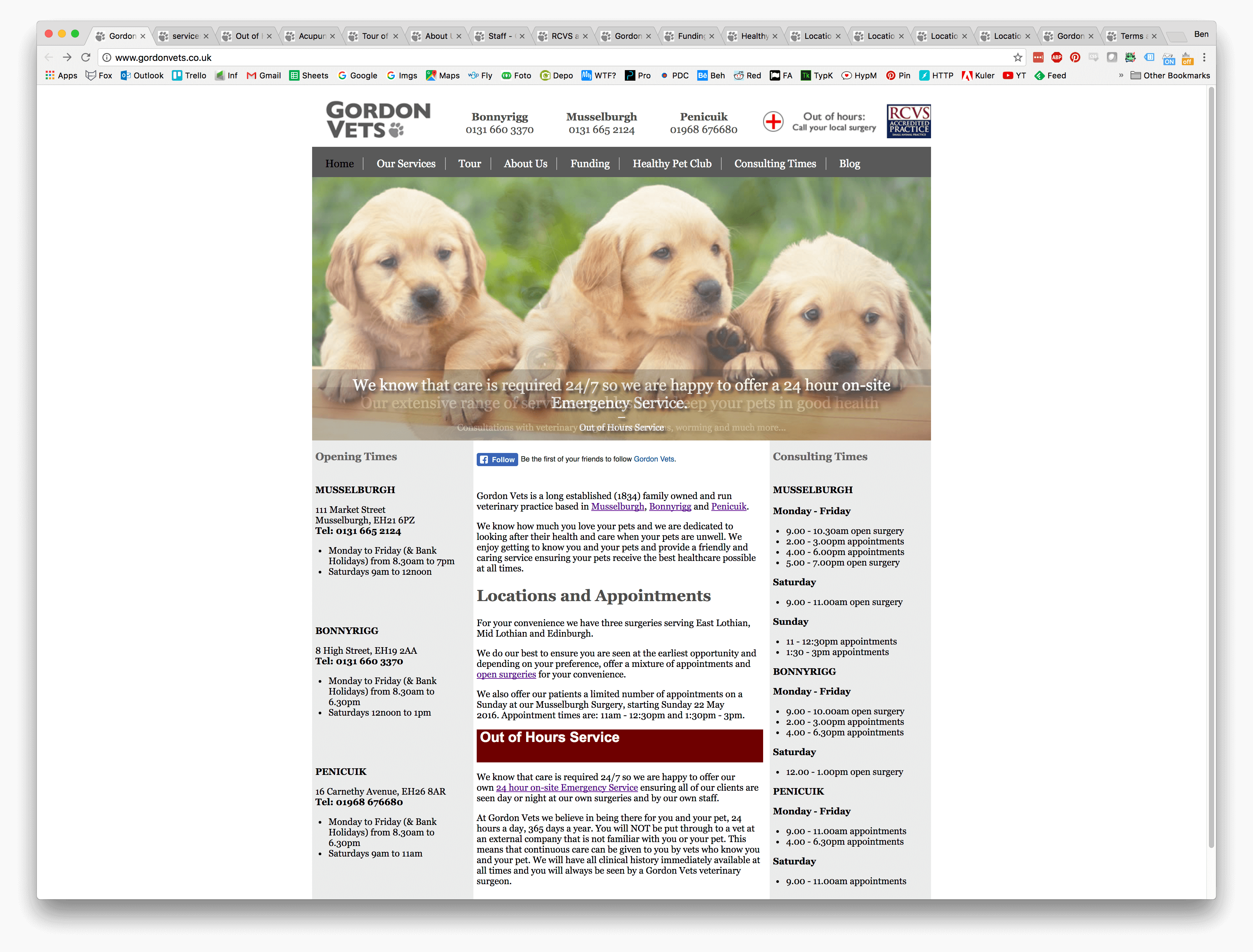The height and width of the screenshot is (952, 1253).
Task: Go back in browser history
Action: 49,57
